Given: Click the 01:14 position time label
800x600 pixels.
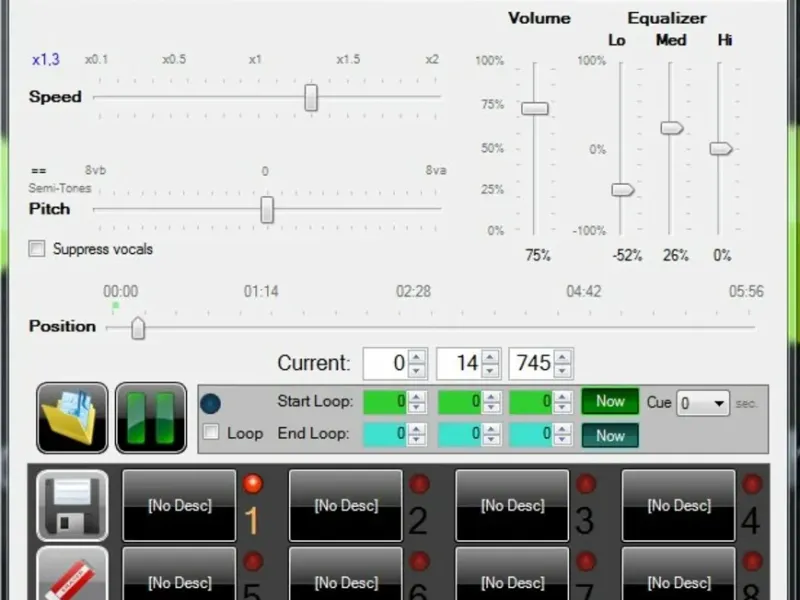Looking at the screenshot, I should click(x=261, y=291).
